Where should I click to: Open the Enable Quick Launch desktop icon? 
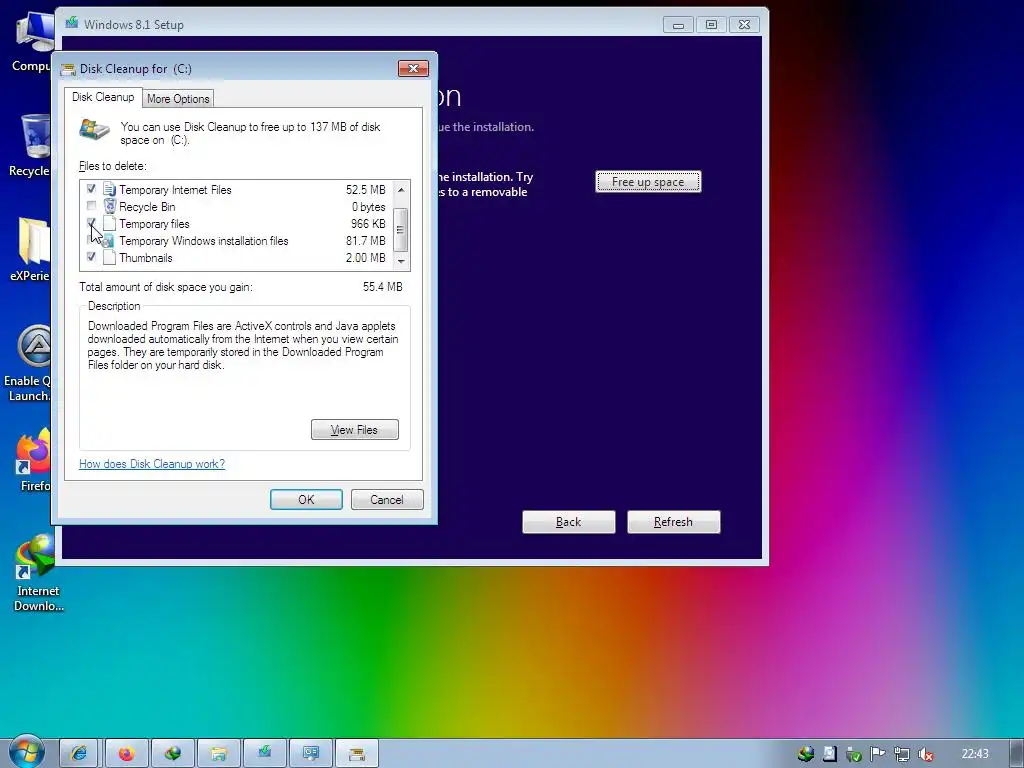click(30, 363)
